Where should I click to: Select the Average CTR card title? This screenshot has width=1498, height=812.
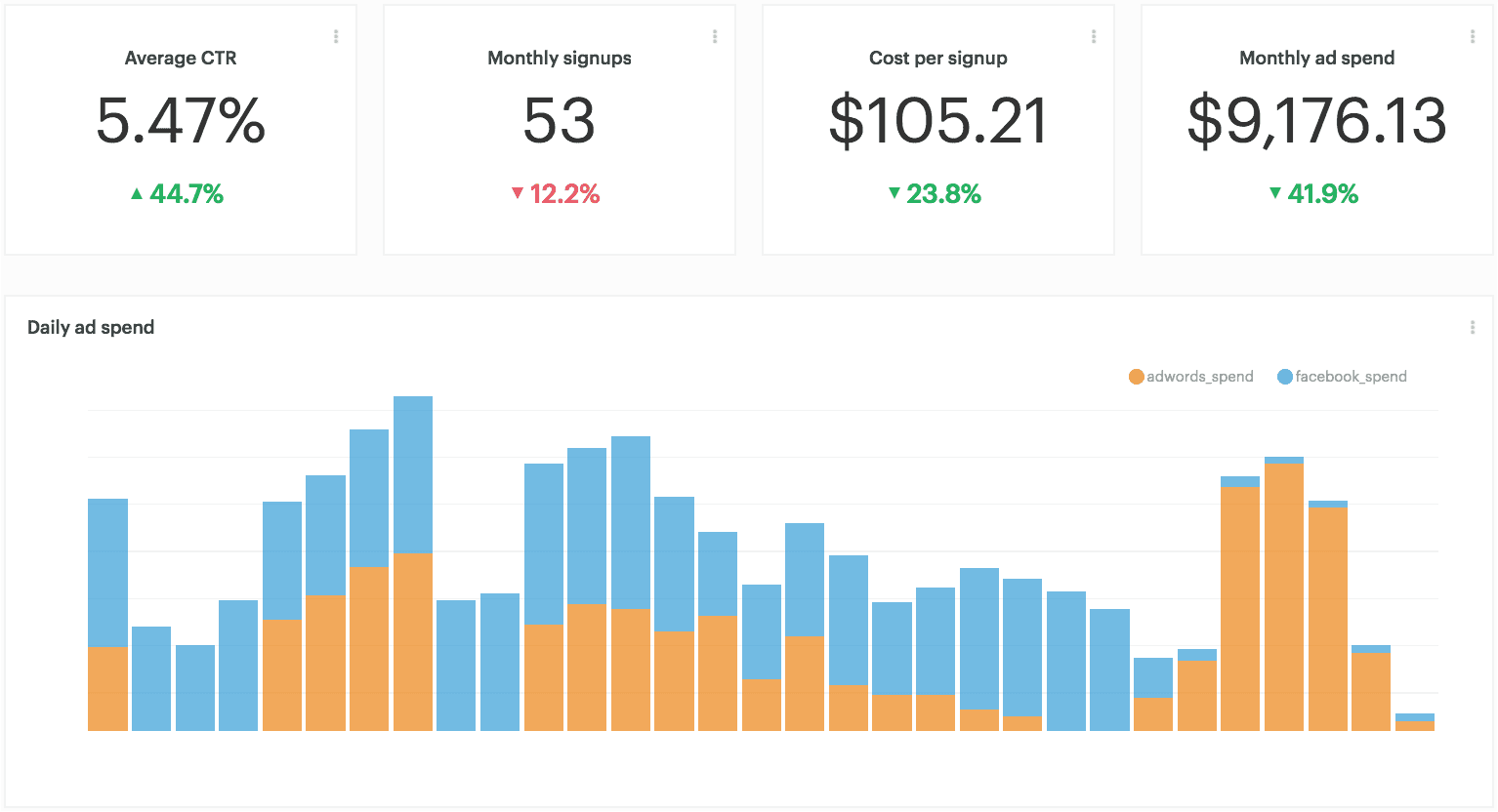[x=181, y=59]
